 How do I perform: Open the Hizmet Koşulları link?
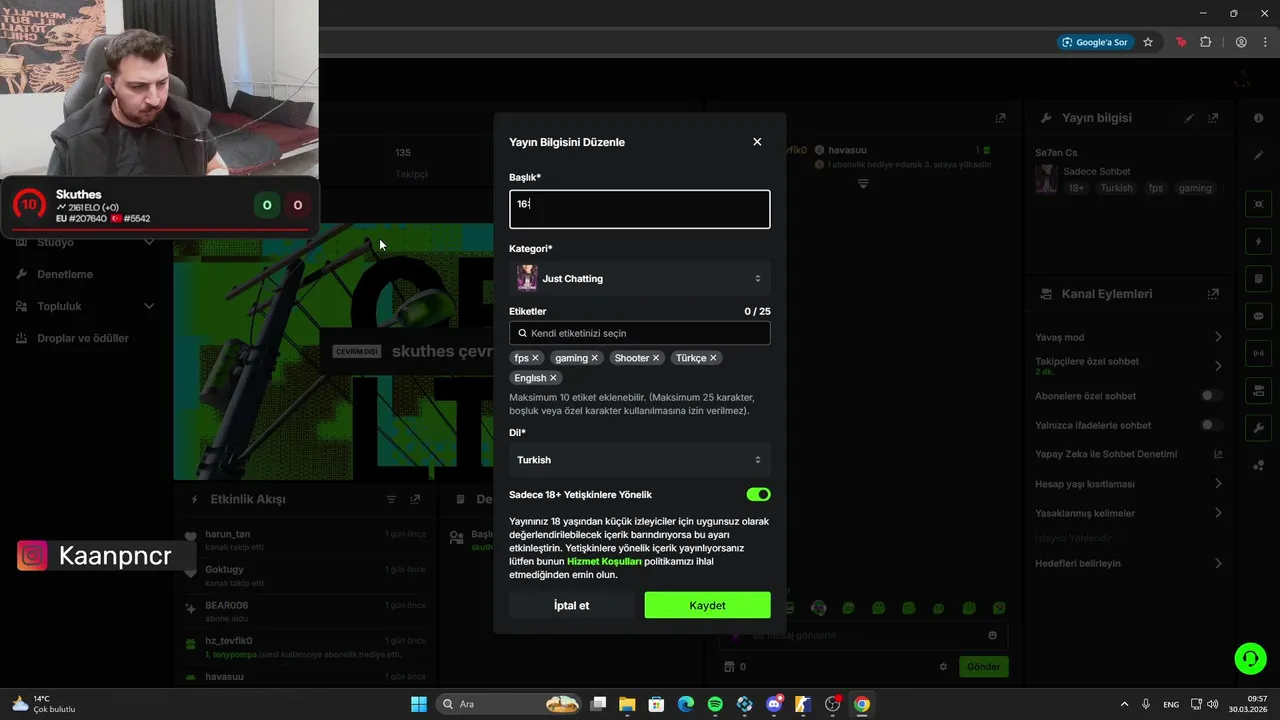[604, 562]
